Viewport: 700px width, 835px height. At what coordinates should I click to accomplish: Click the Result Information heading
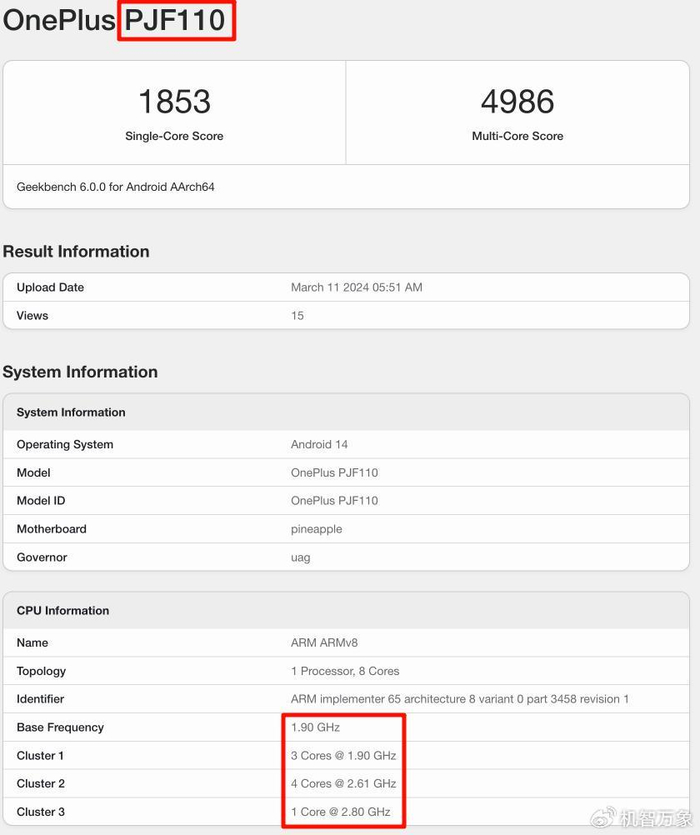coord(76,251)
